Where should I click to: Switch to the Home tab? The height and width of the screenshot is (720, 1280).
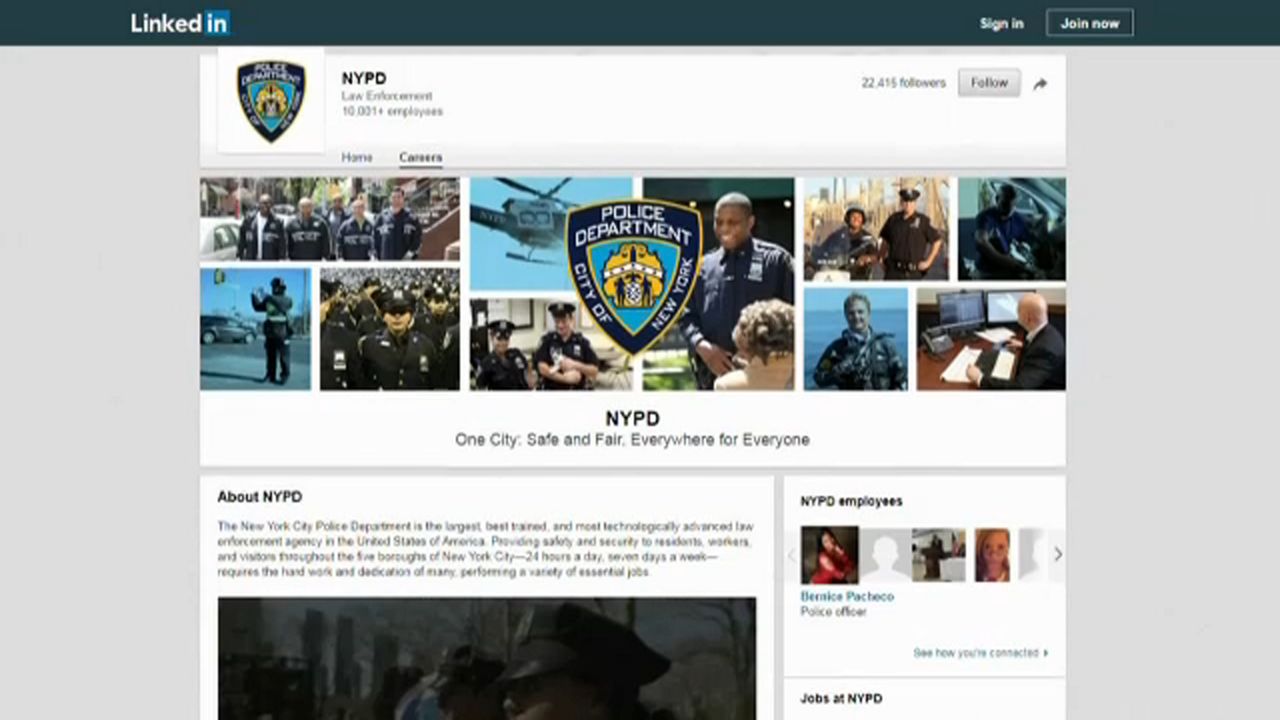(357, 157)
